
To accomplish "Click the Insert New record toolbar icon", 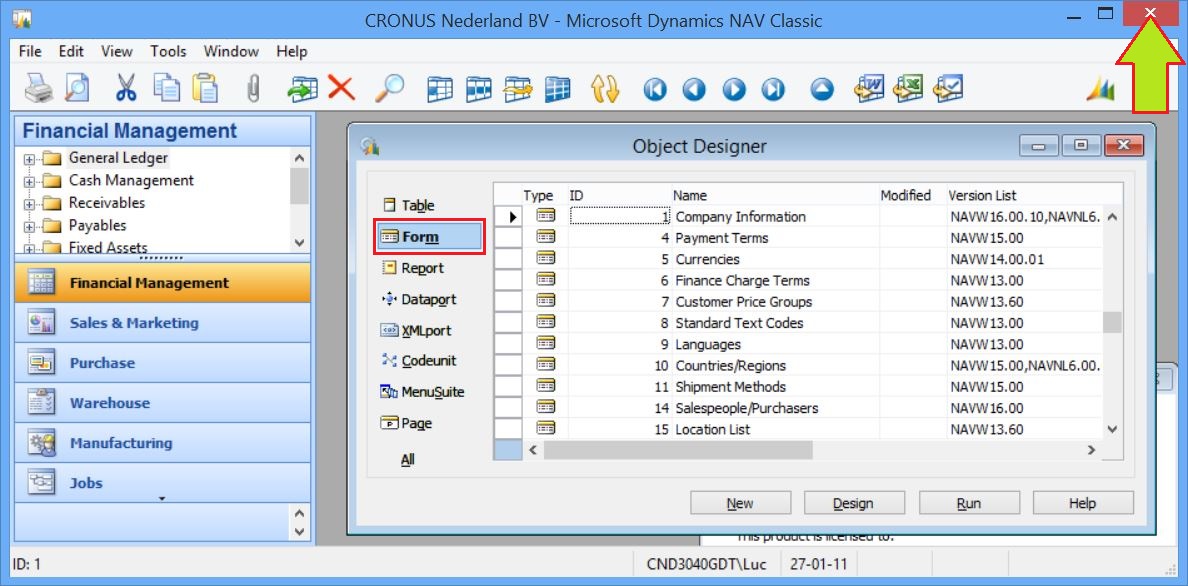I will coord(303,89).
